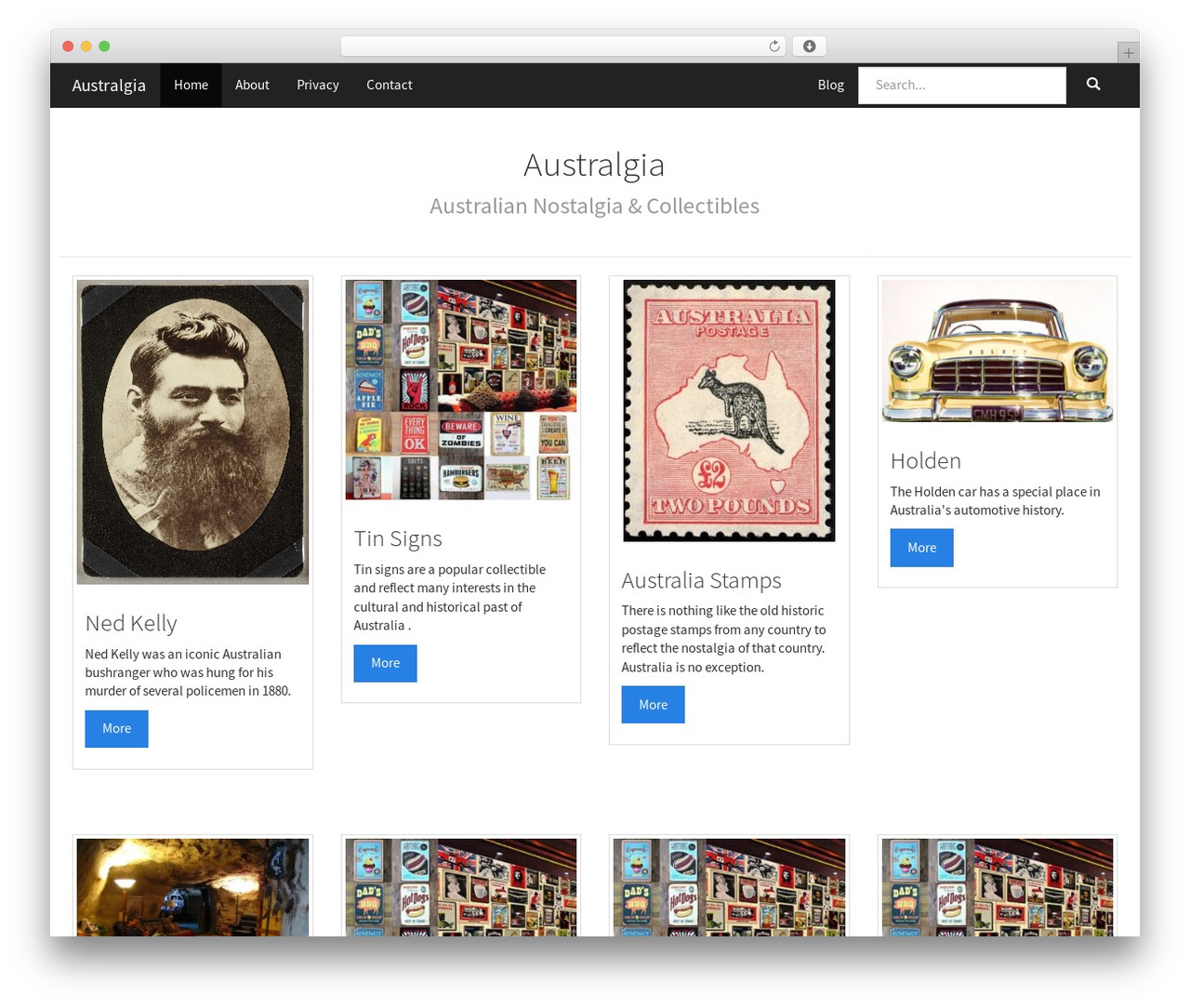Screen dimensions: 1190x1008
Task: Click the browser address bar
Action: [x=563, y=46]
